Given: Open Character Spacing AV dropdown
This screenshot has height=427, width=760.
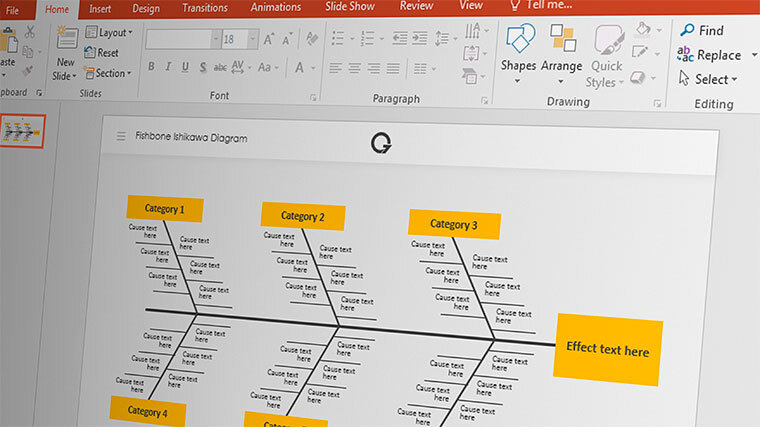Looking at the screenshot, I should point(241,67).
